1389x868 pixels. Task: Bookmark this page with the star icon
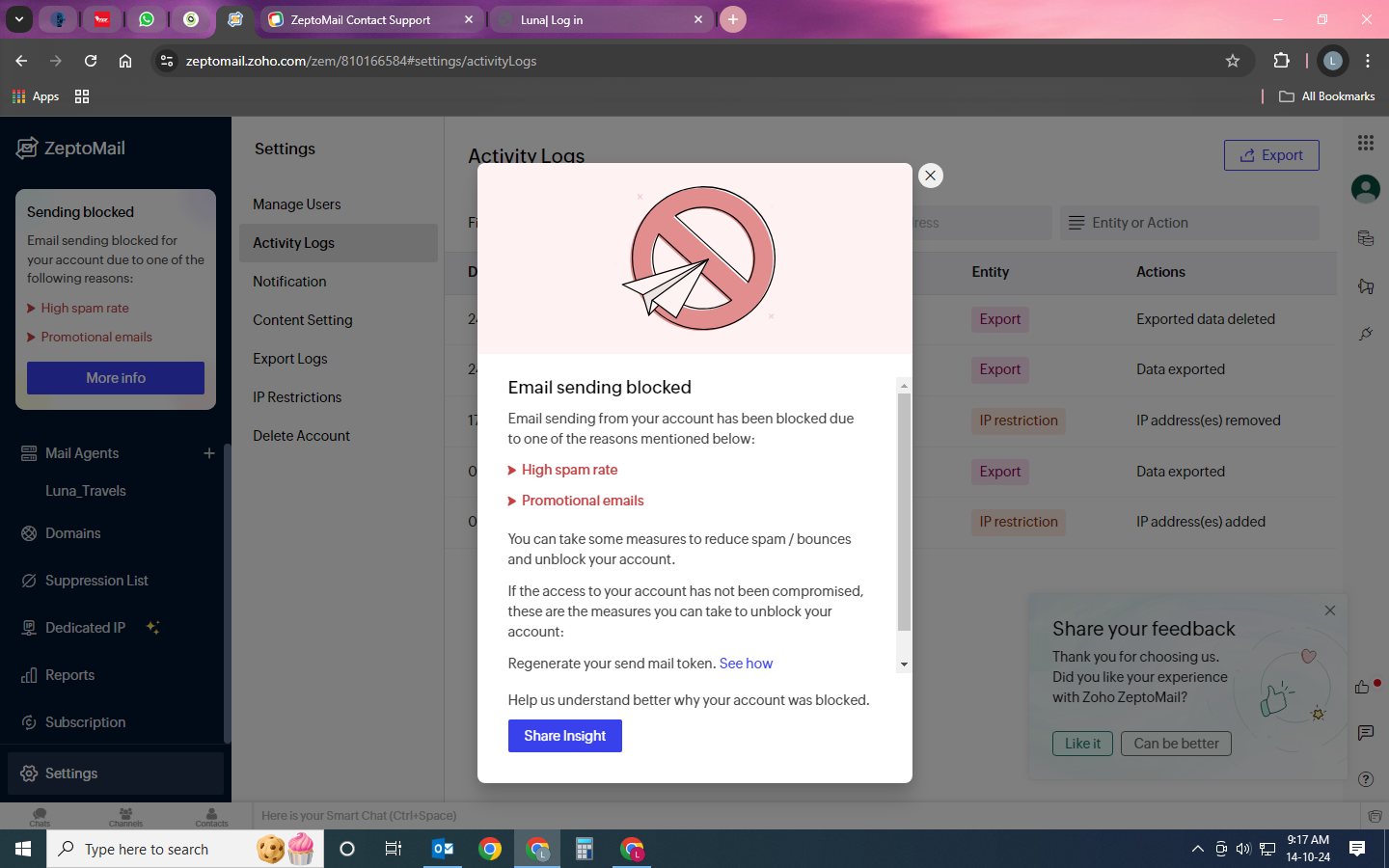[1233, 61]
